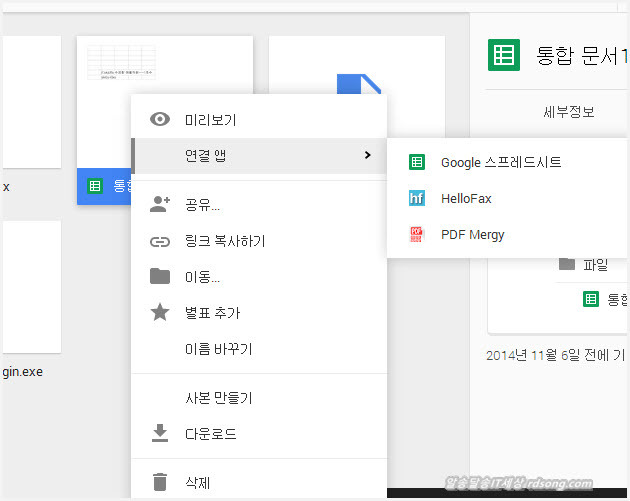Click the PDF Mergy app icon
This screenshot has width=630, height=501.
pyautogui.click(x=417, y=235)
